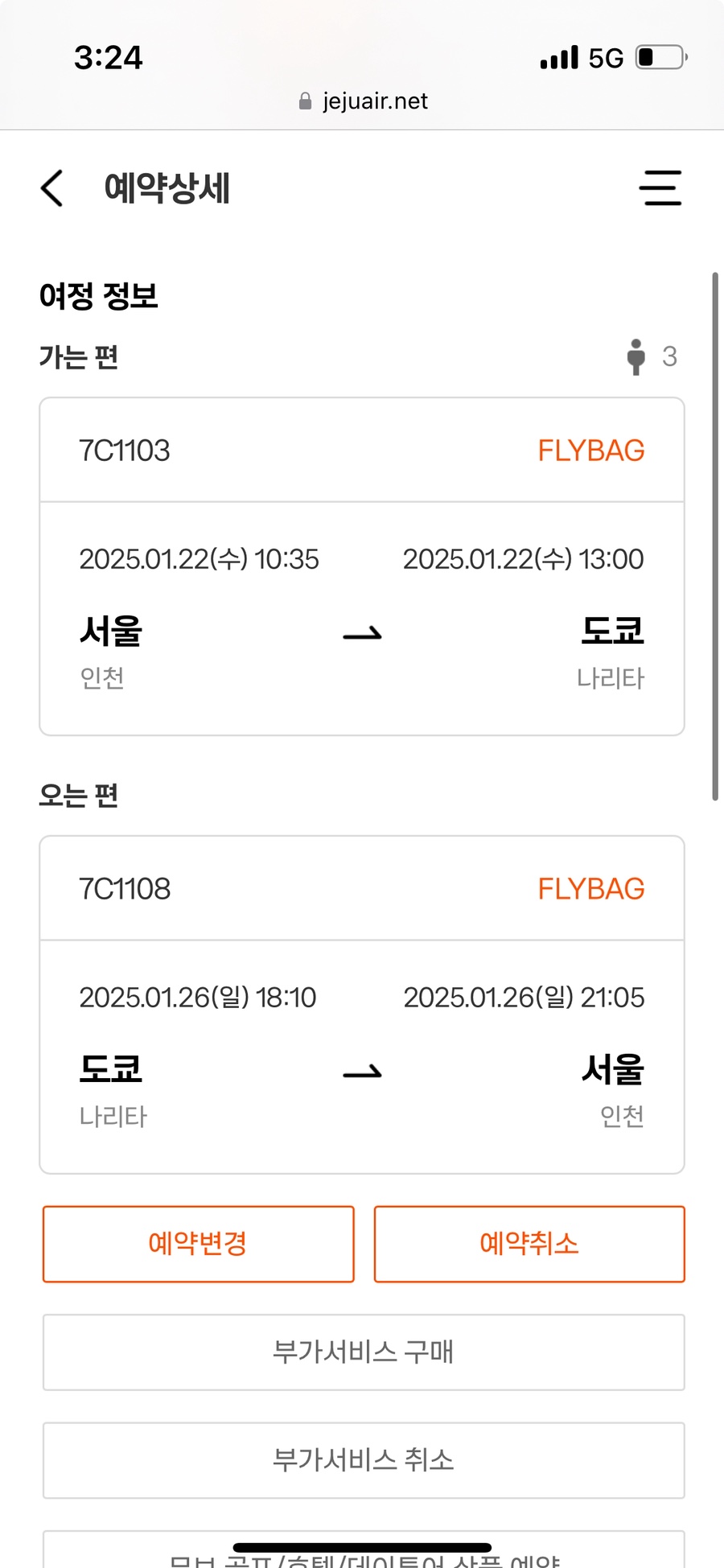
Task: Tap FLYBAG label on flight 7C1103
Action: point(591,451)
